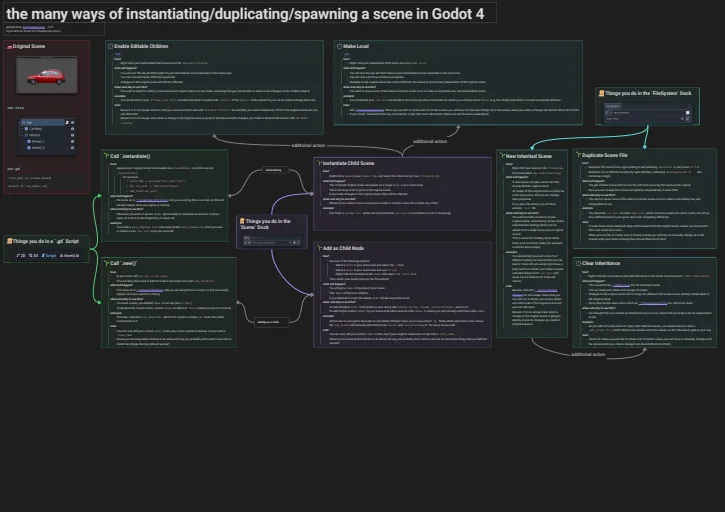Click the back arrow in FileSystem dock image
725x512 pixels.
tap(607, 112)
